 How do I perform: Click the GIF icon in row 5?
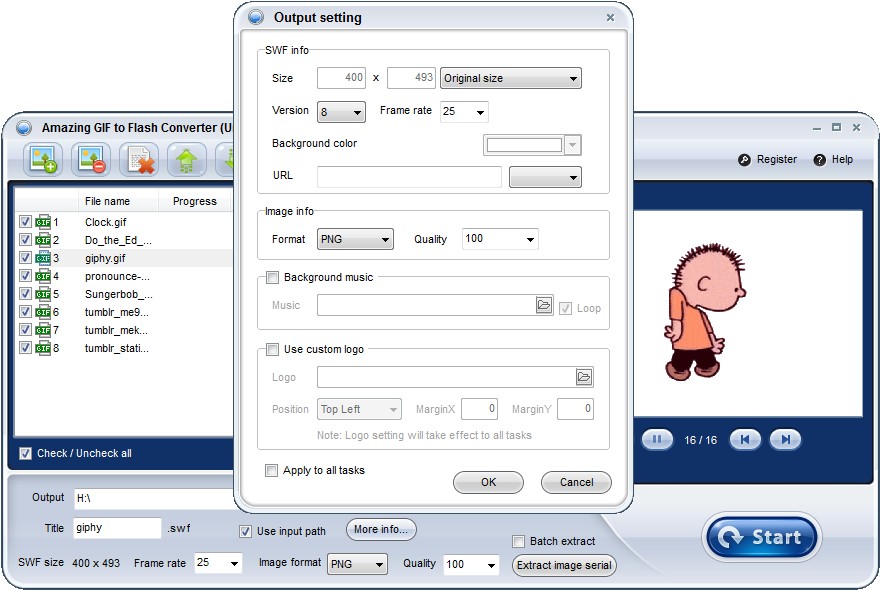[43, 294]
